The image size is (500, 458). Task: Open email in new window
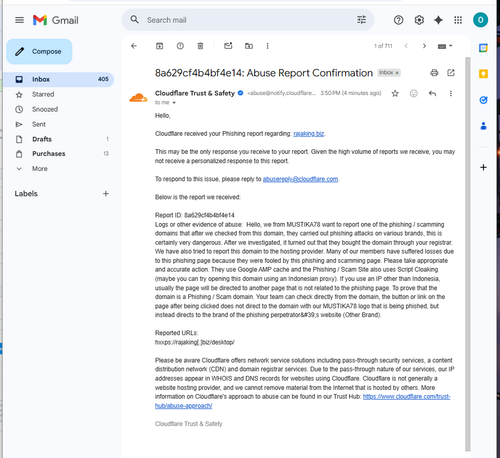pos(451,73)
